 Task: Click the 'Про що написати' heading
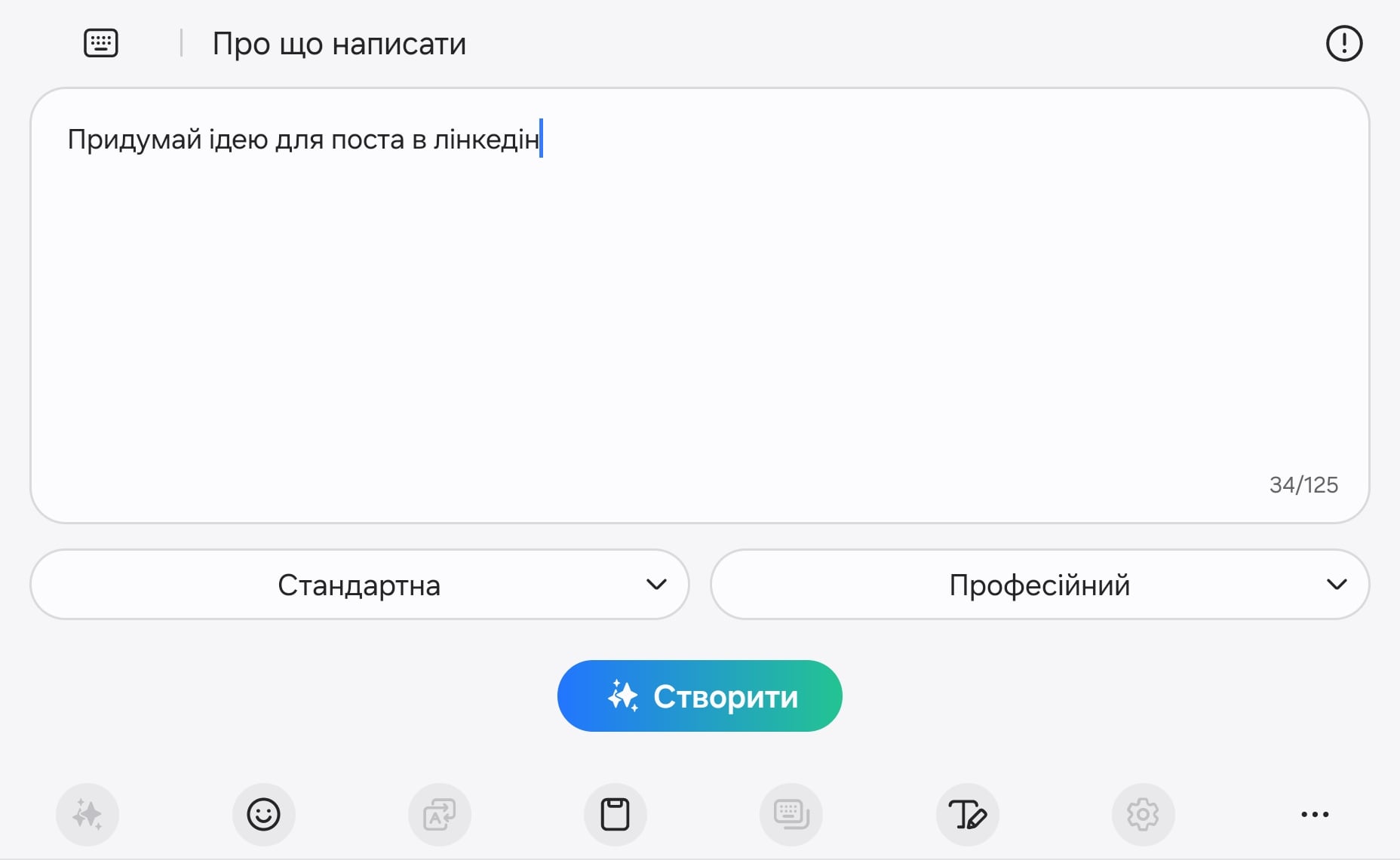tap(339, 44)
